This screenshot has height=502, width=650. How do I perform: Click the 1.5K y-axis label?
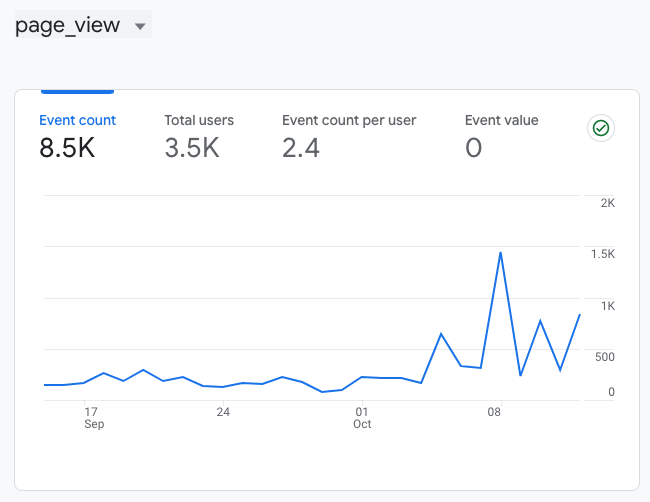[x=603, y=254]
